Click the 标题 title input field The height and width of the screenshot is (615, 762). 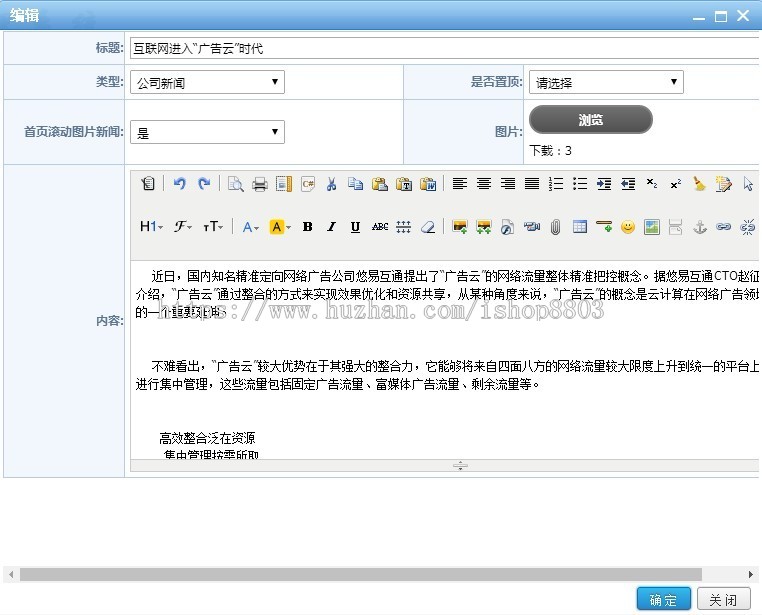click(x=444, y=48)
